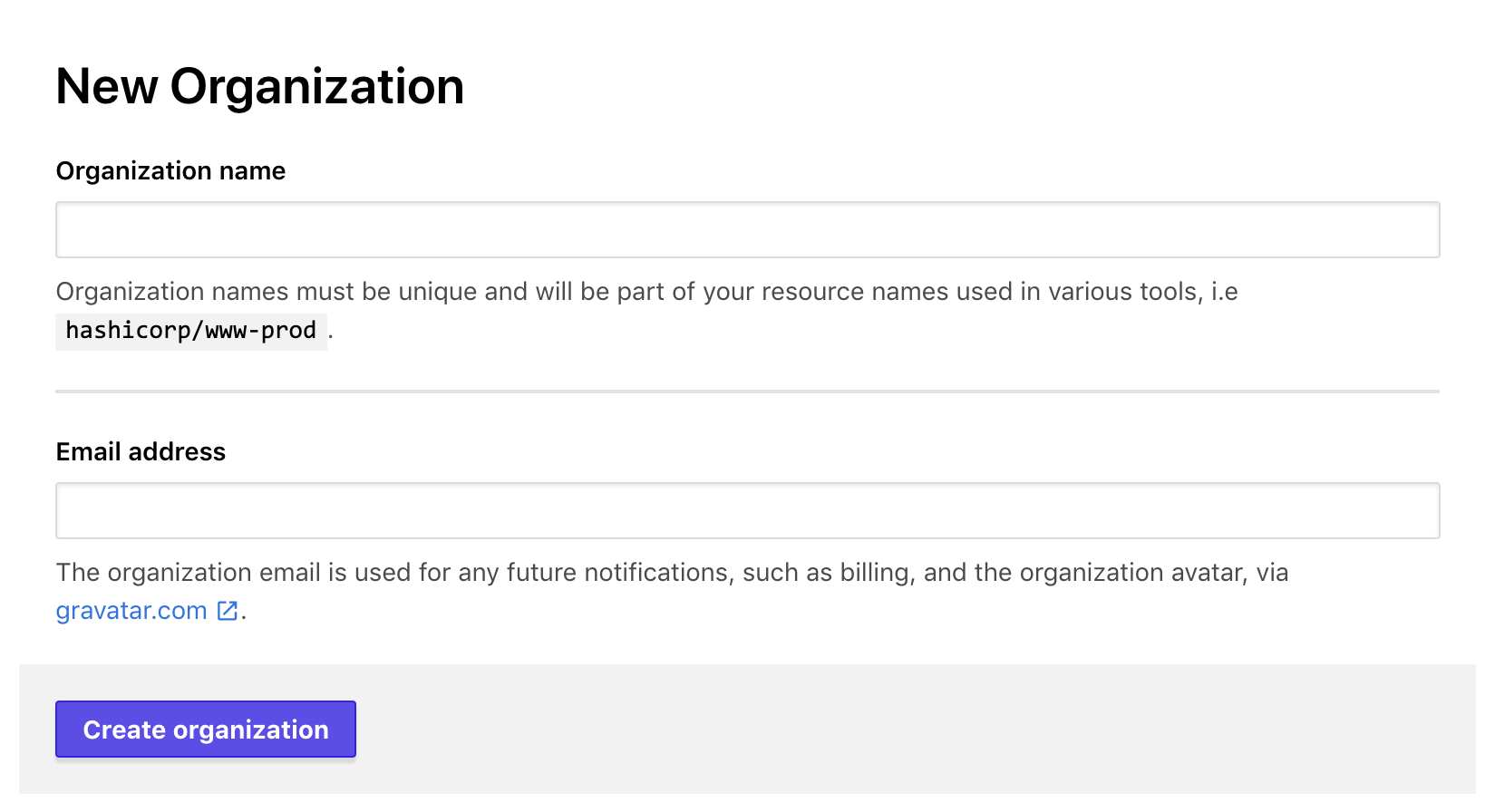This screenshot has width=1495, height=812.
Task: Click the external-link icon beside gravatar.com
Action: click(228, 611)
